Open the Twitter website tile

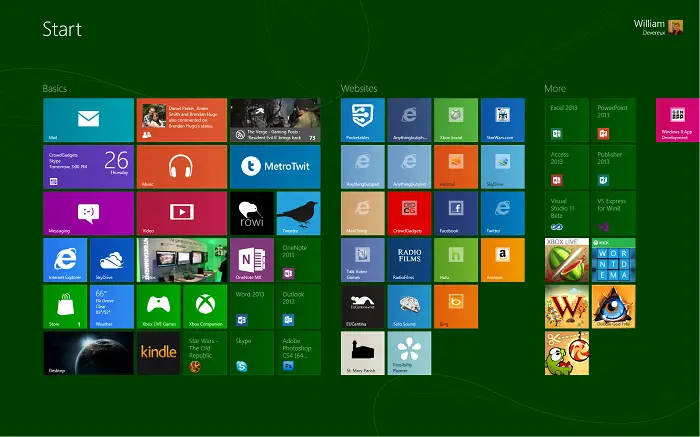pyautogui.click(x=503, y=213)
